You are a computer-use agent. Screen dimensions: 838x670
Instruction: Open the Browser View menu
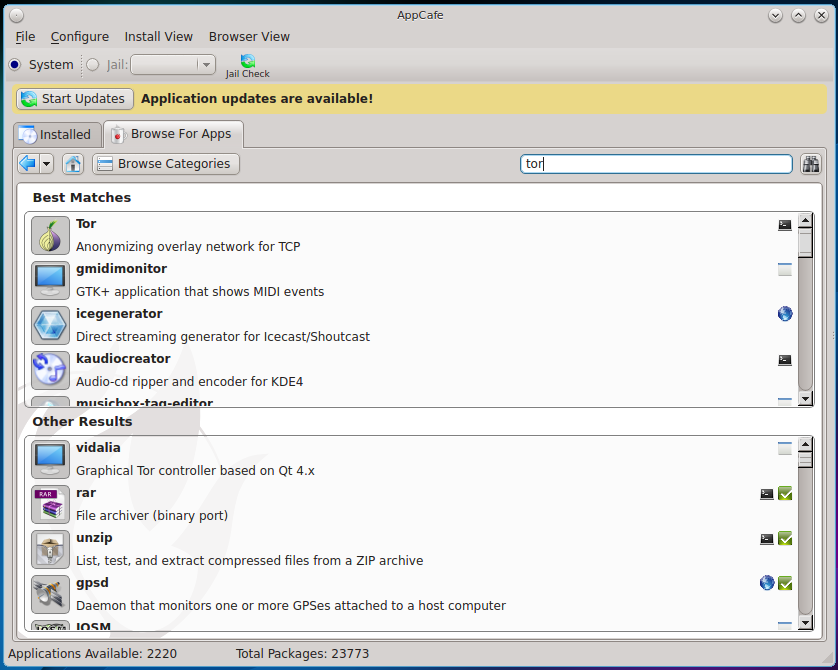[249, 36]
